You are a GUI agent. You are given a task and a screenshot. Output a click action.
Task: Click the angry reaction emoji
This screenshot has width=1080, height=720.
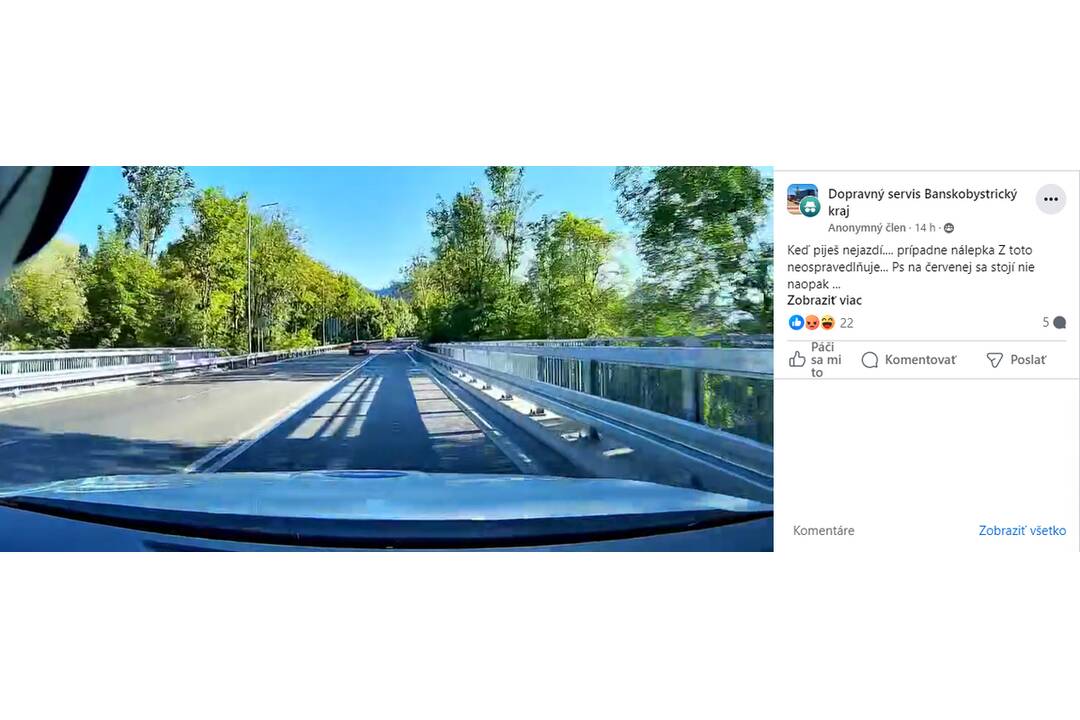(x=812, y=322)
